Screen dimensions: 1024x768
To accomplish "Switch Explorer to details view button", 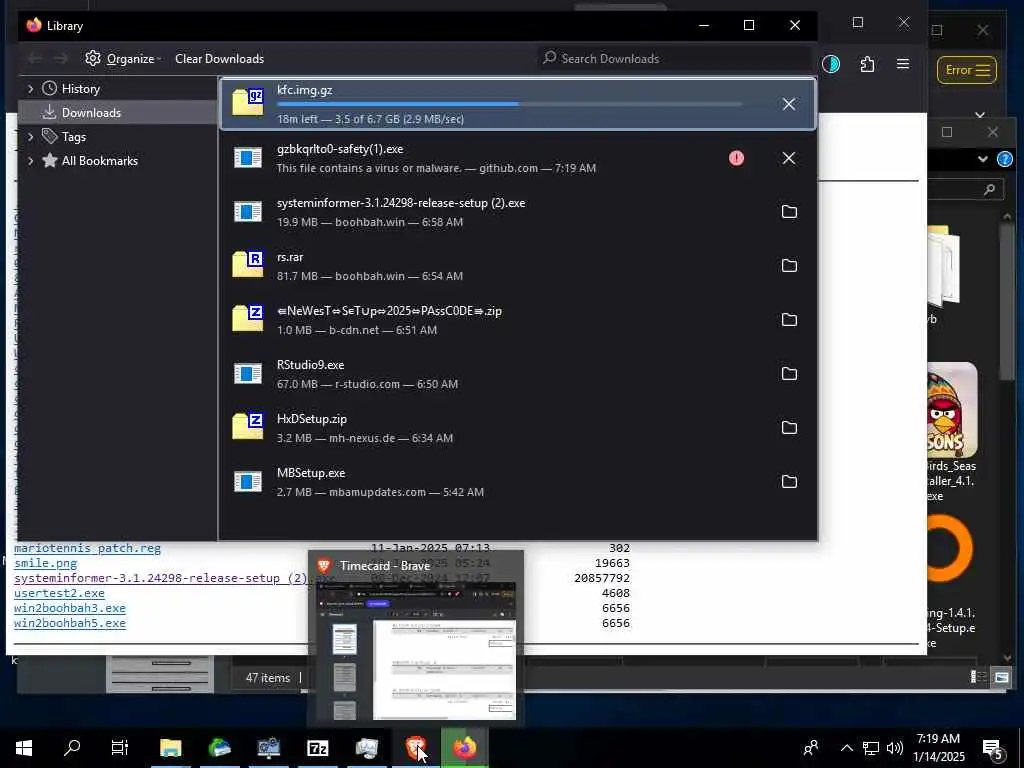I will tap(978, 677).
